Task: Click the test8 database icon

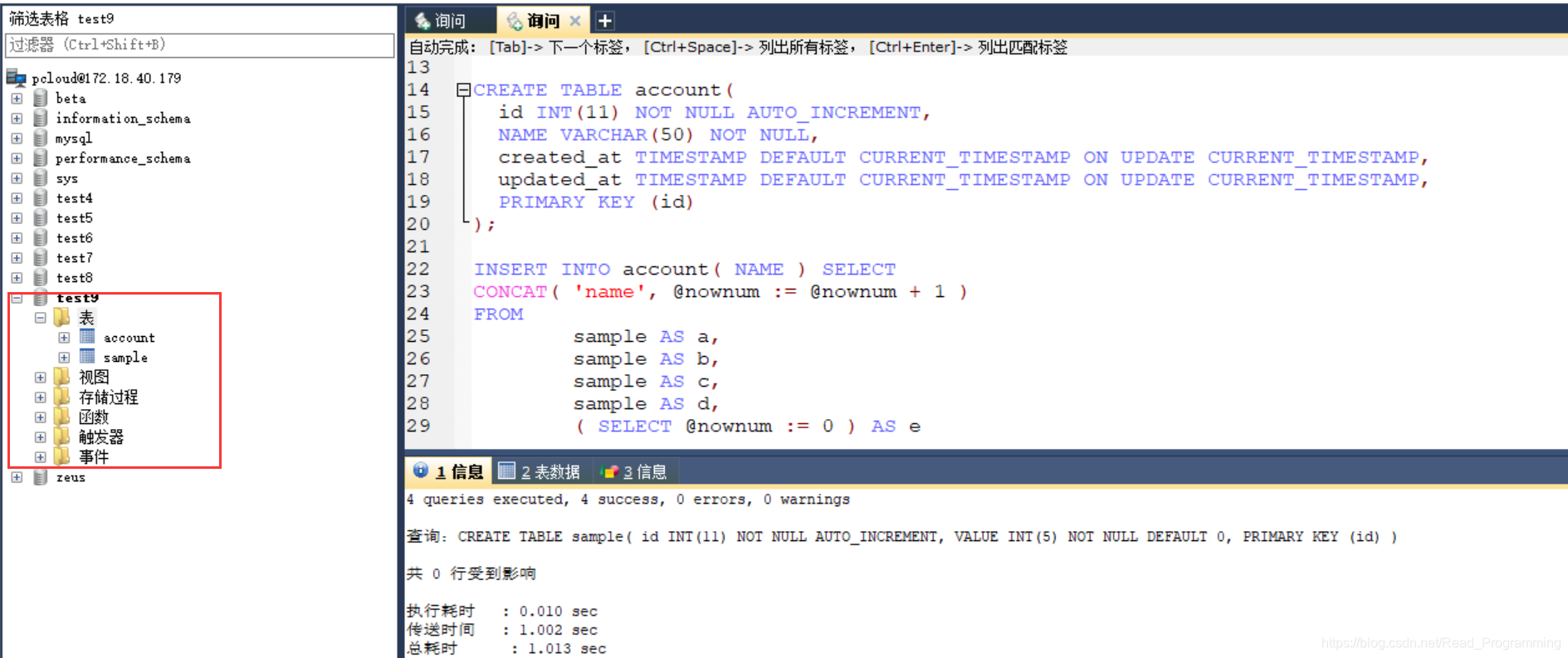Action: (40, 277)
